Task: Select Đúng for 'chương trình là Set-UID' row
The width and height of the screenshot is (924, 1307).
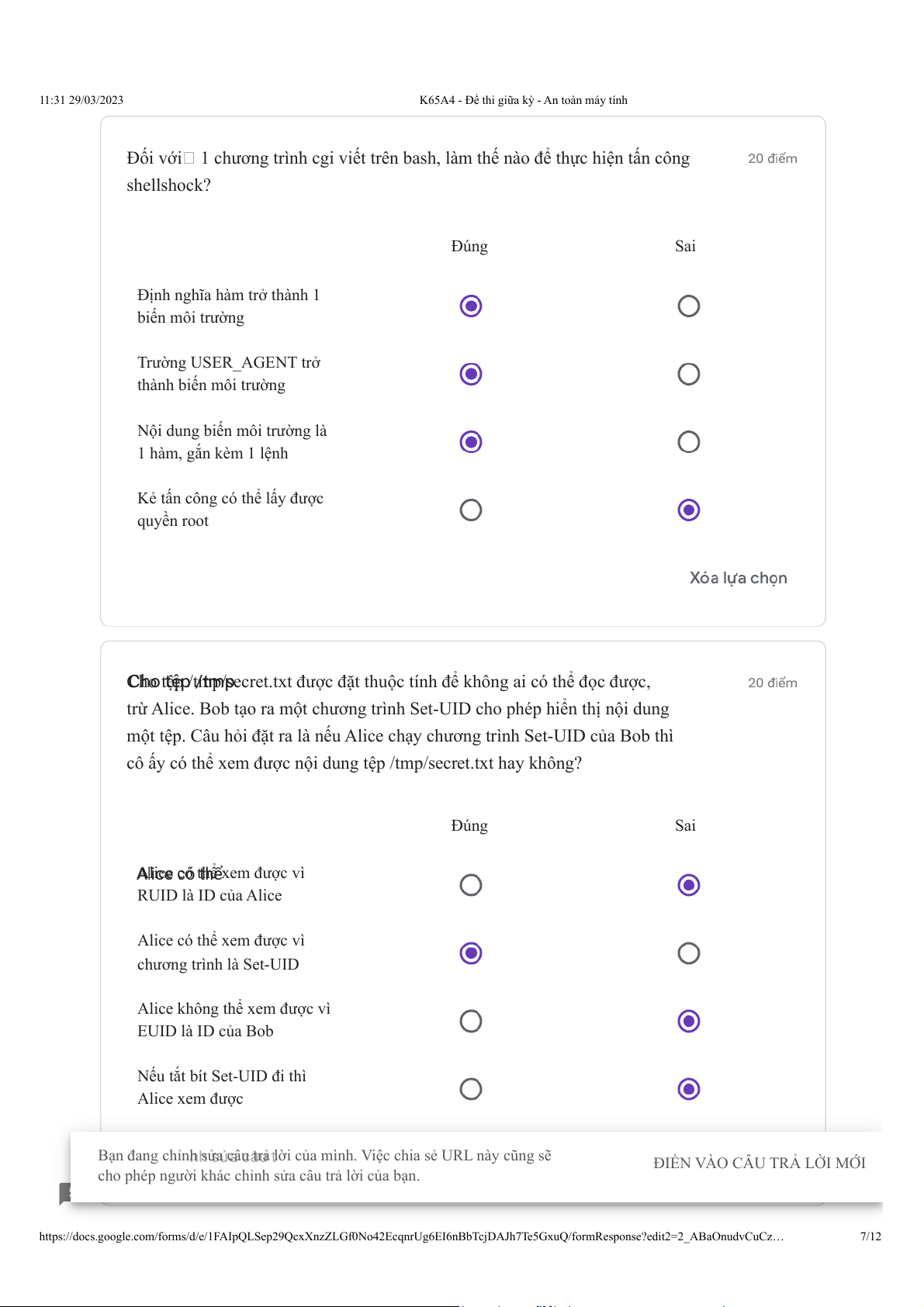Action: (x=471, y=953)
